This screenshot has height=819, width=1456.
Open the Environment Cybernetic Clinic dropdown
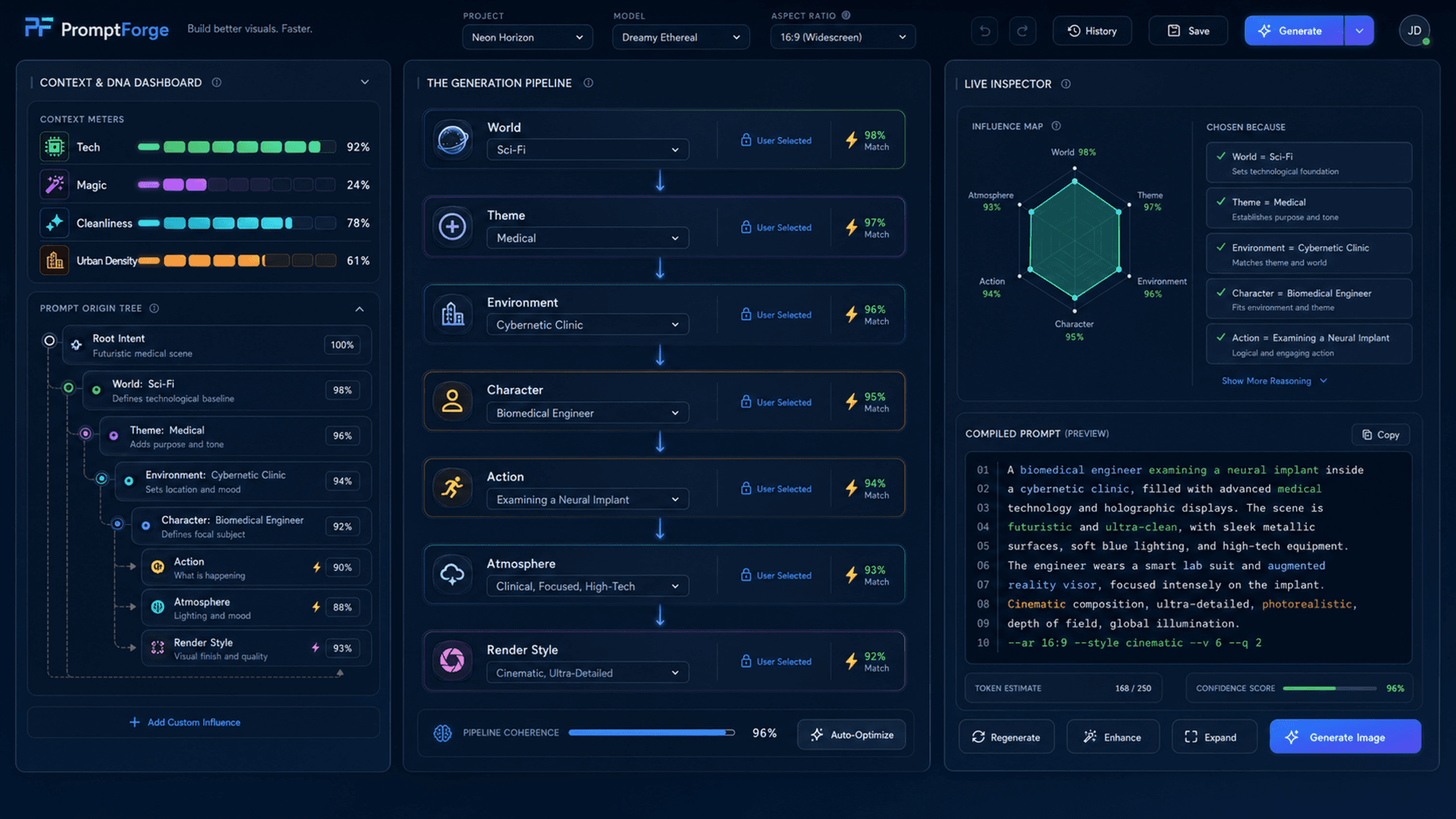(587, 325)
